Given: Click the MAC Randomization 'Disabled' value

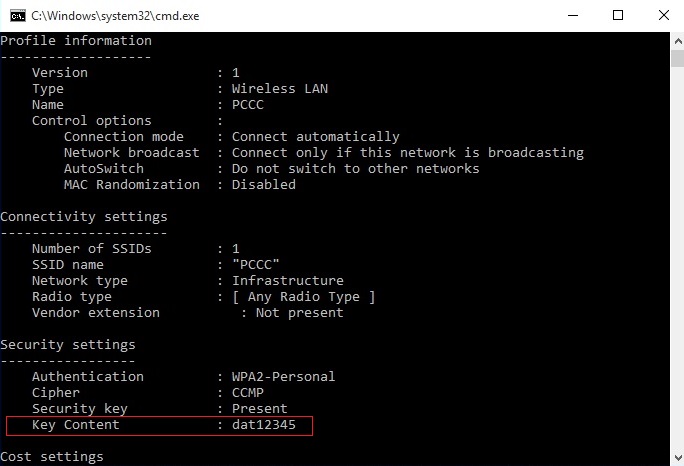Looking at the screenshot, I should point(263,185).
